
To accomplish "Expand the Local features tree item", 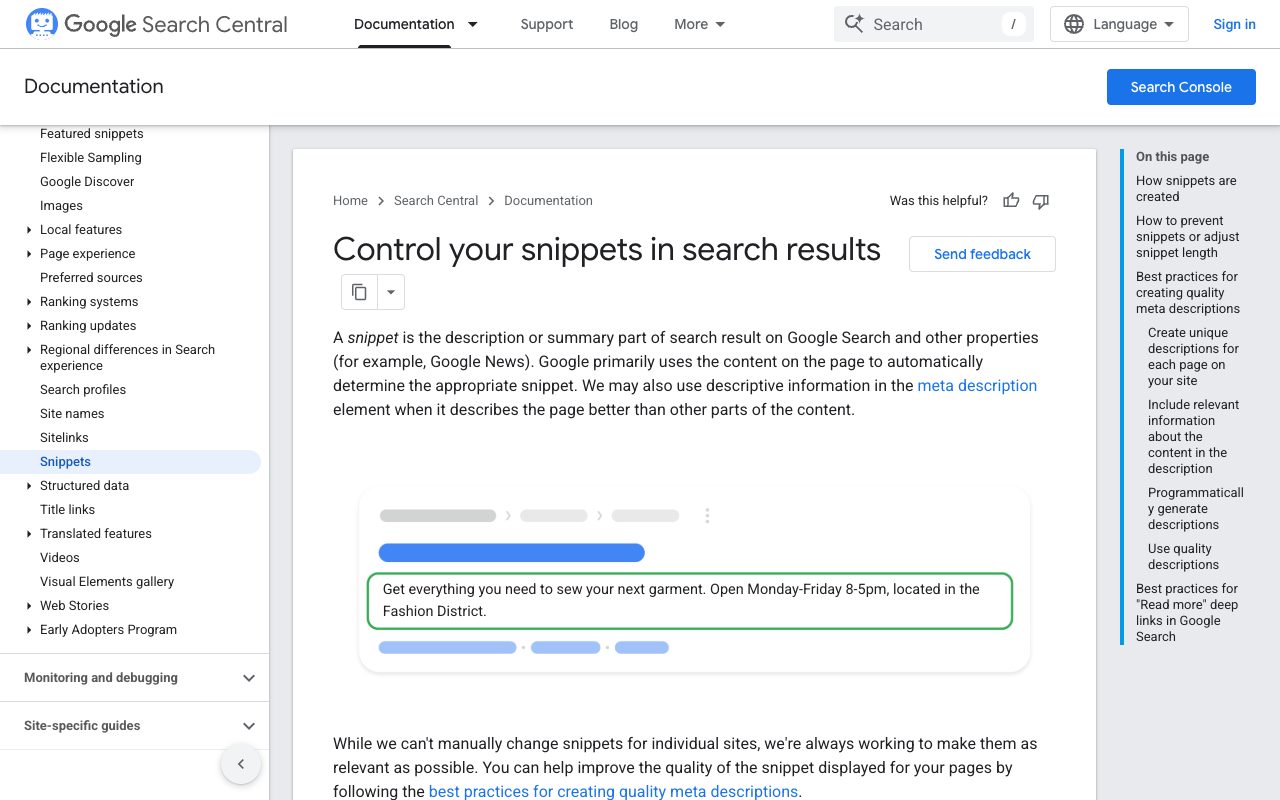I will tap(29, 230).
